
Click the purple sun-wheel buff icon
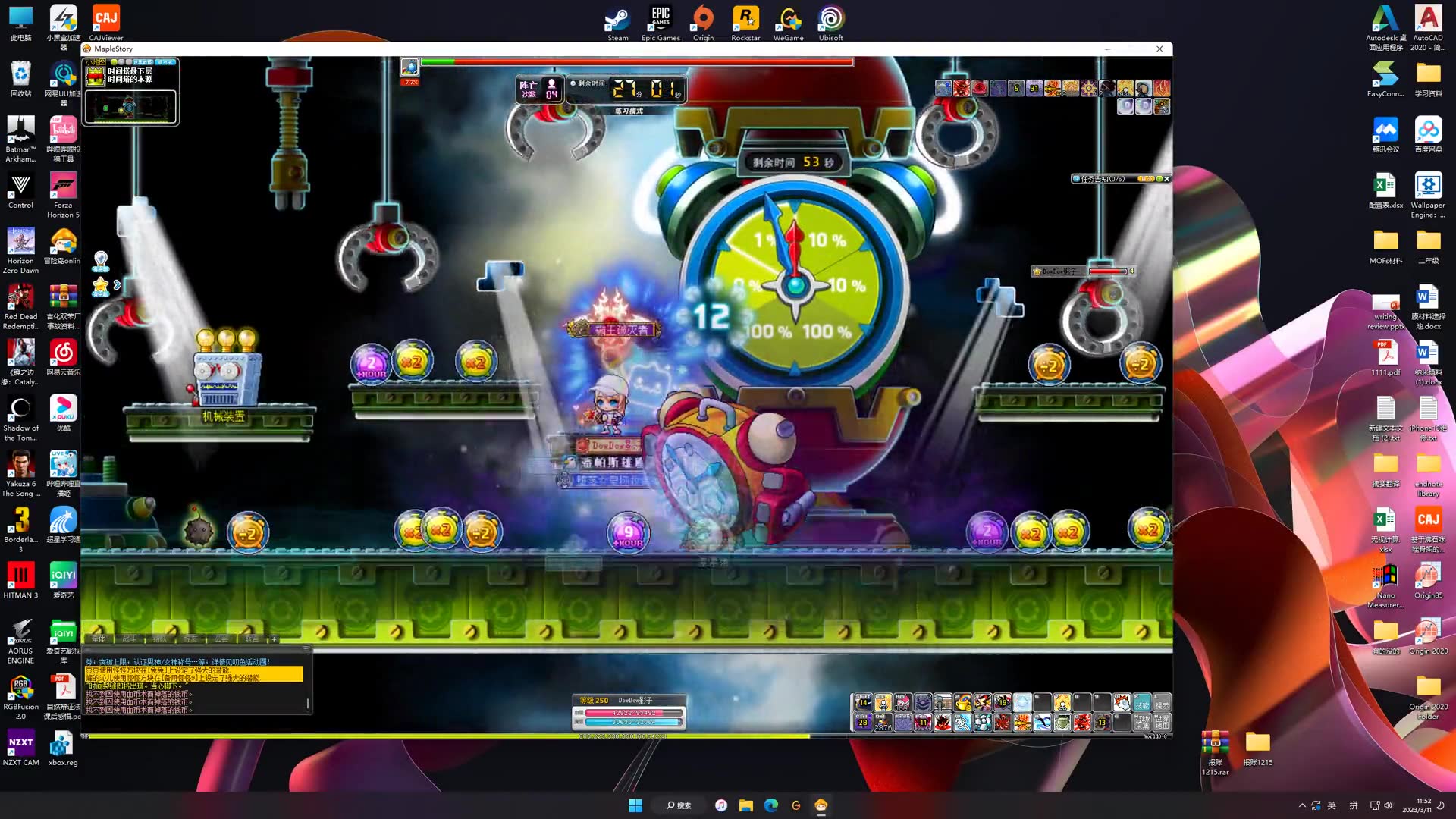(1089, 88)
